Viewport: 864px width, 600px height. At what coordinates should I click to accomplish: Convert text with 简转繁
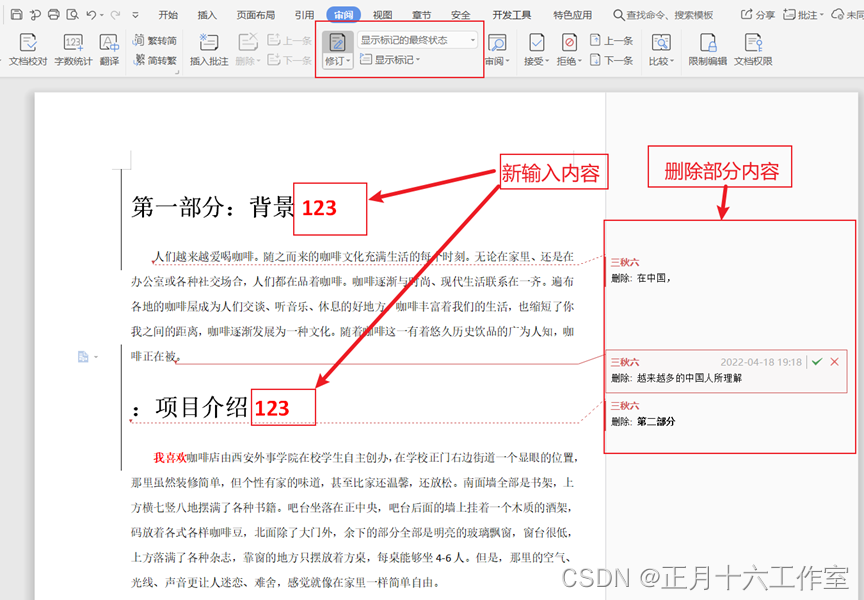click(155, 60)
